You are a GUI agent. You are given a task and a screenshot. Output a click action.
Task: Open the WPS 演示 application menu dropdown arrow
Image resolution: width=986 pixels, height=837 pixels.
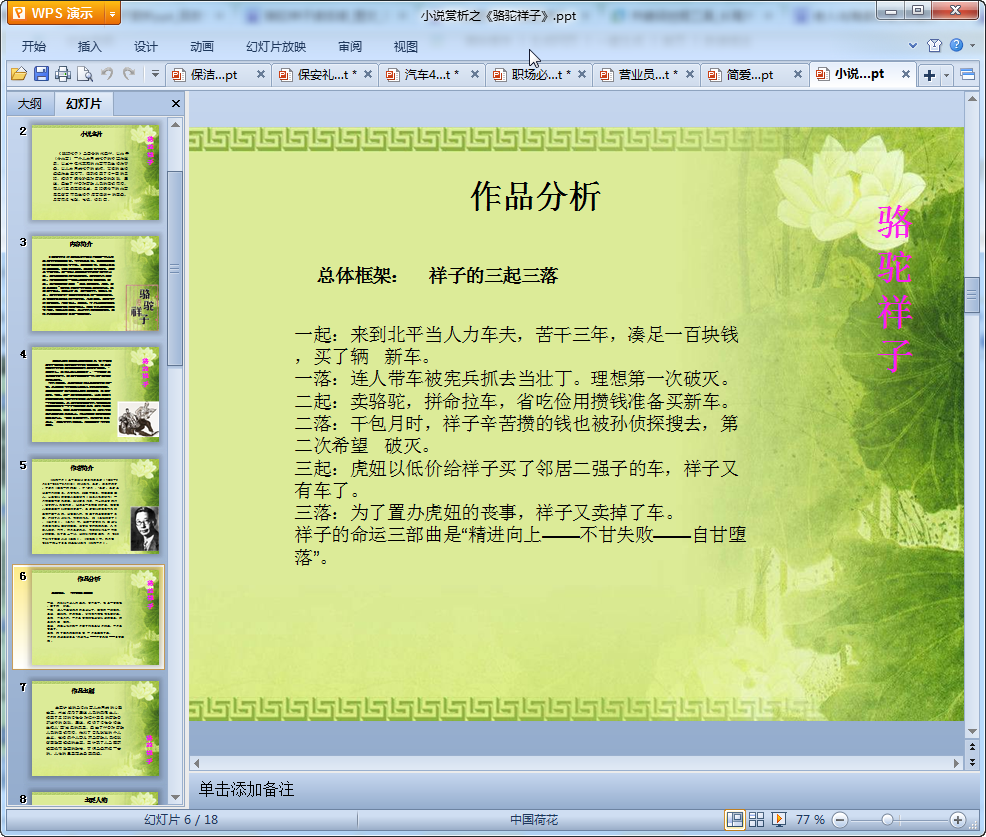coord(112,13)
